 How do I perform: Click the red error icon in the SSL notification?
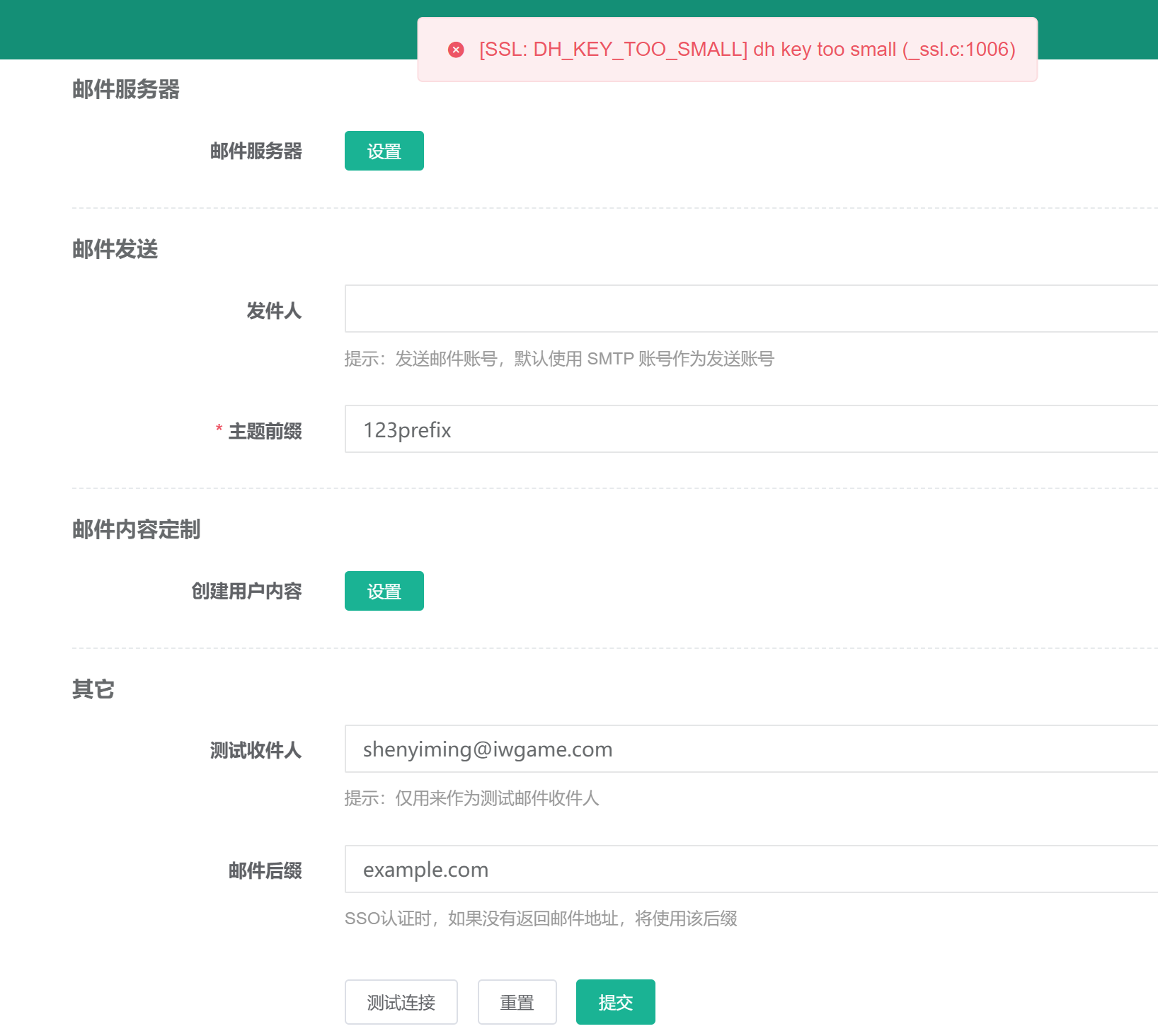point(456,50)
